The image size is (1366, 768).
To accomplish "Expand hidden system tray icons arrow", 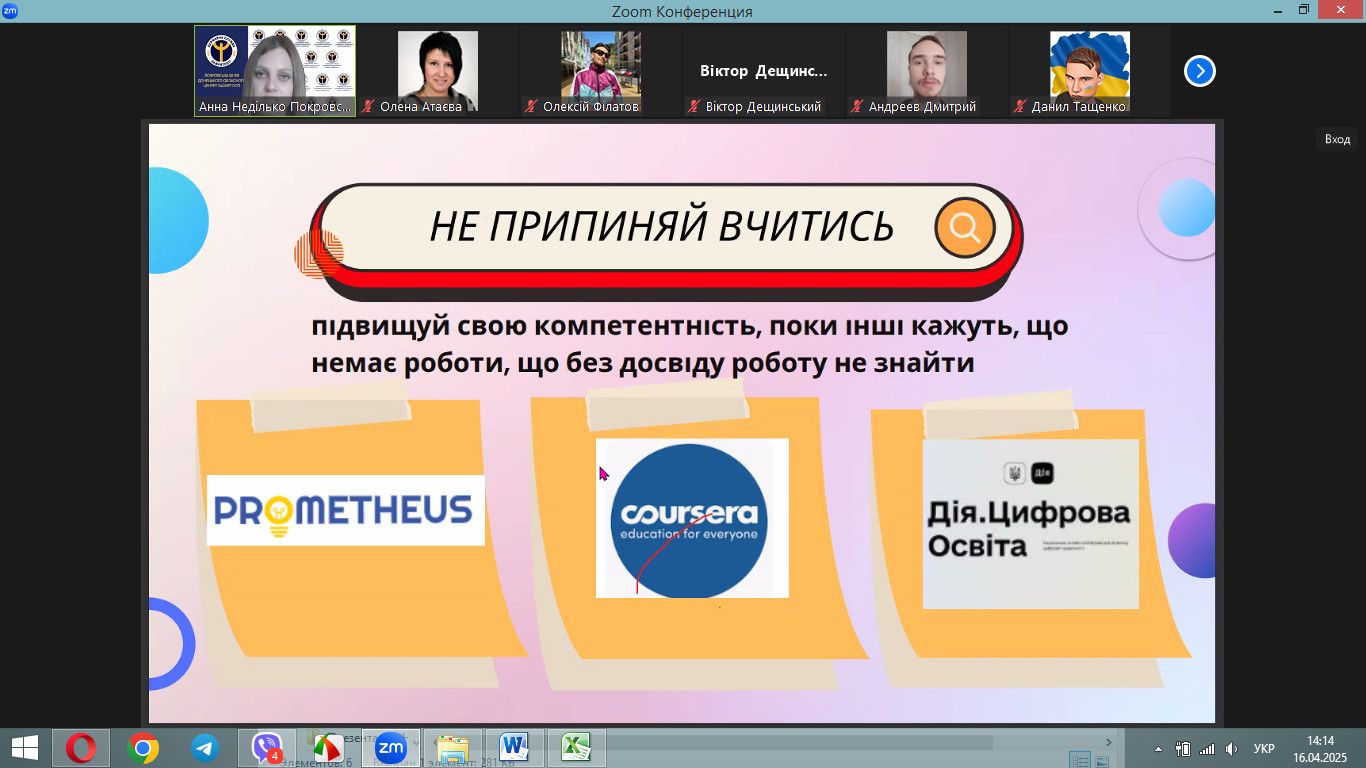I will click(x=1159, y=748).
